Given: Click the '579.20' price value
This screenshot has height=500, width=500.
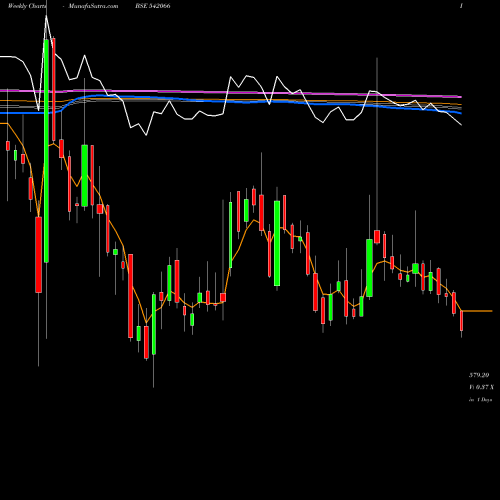Looking at the screenshot, I should (479, 375).
